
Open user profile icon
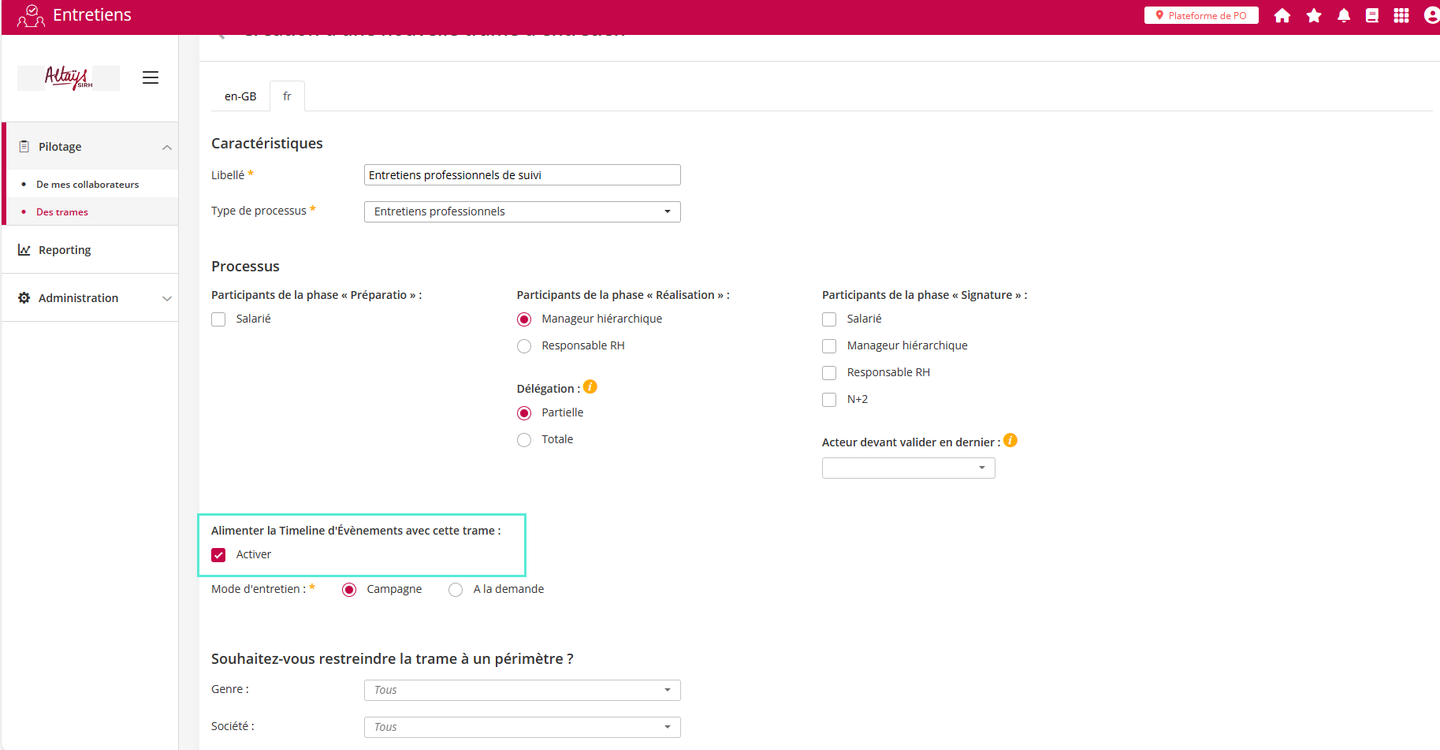pyautogui.click(x=1430, y=16)
